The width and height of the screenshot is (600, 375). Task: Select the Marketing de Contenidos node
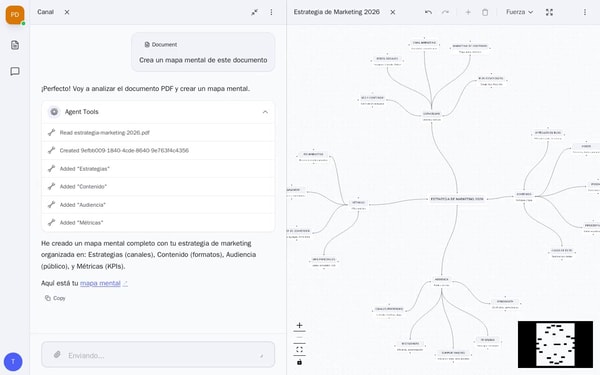pos(470,48)
